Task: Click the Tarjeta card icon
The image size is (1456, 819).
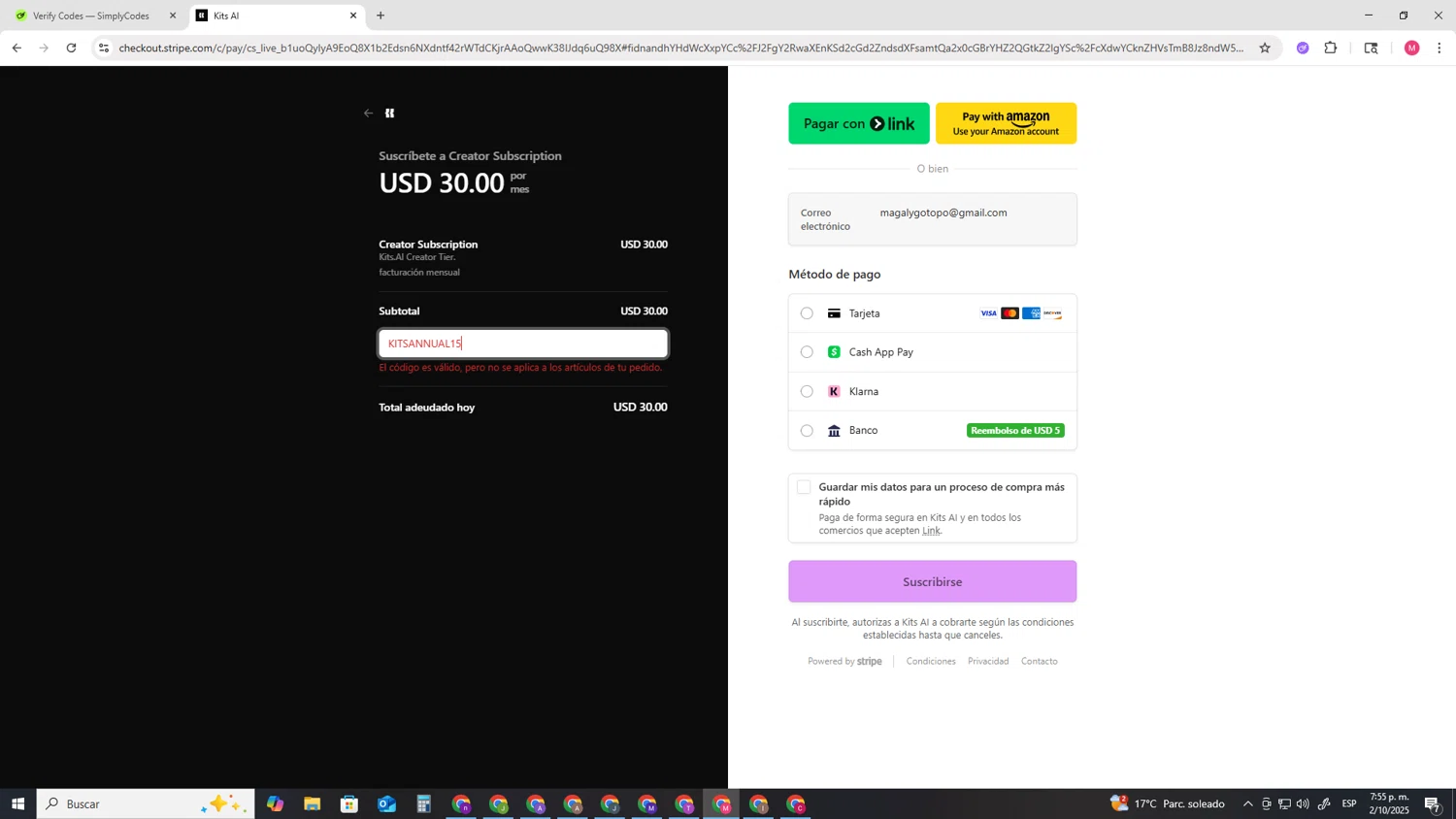Action: 834,313
